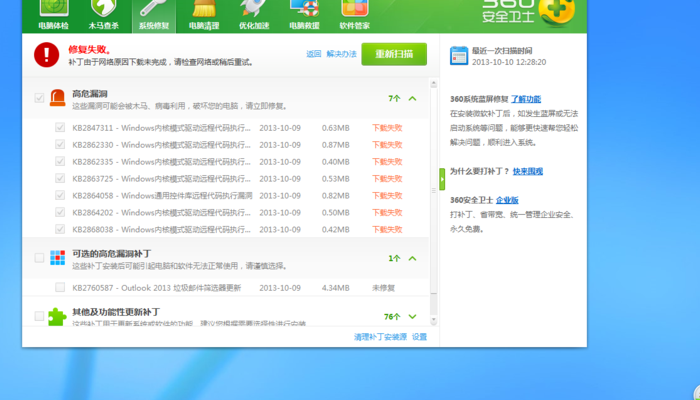Expand 其他及功能性更新补丁 section chevron
This screenshot has height=400, width=700.
point(412,317)
